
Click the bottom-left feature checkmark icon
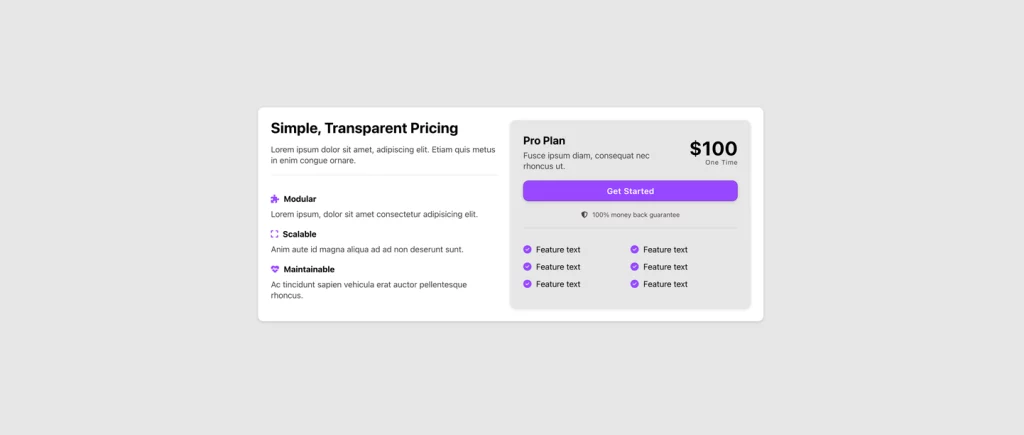[527, 284]
